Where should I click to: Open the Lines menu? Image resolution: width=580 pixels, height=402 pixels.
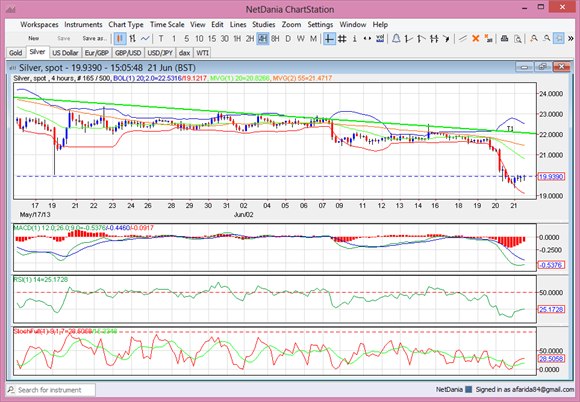point(238,25)
